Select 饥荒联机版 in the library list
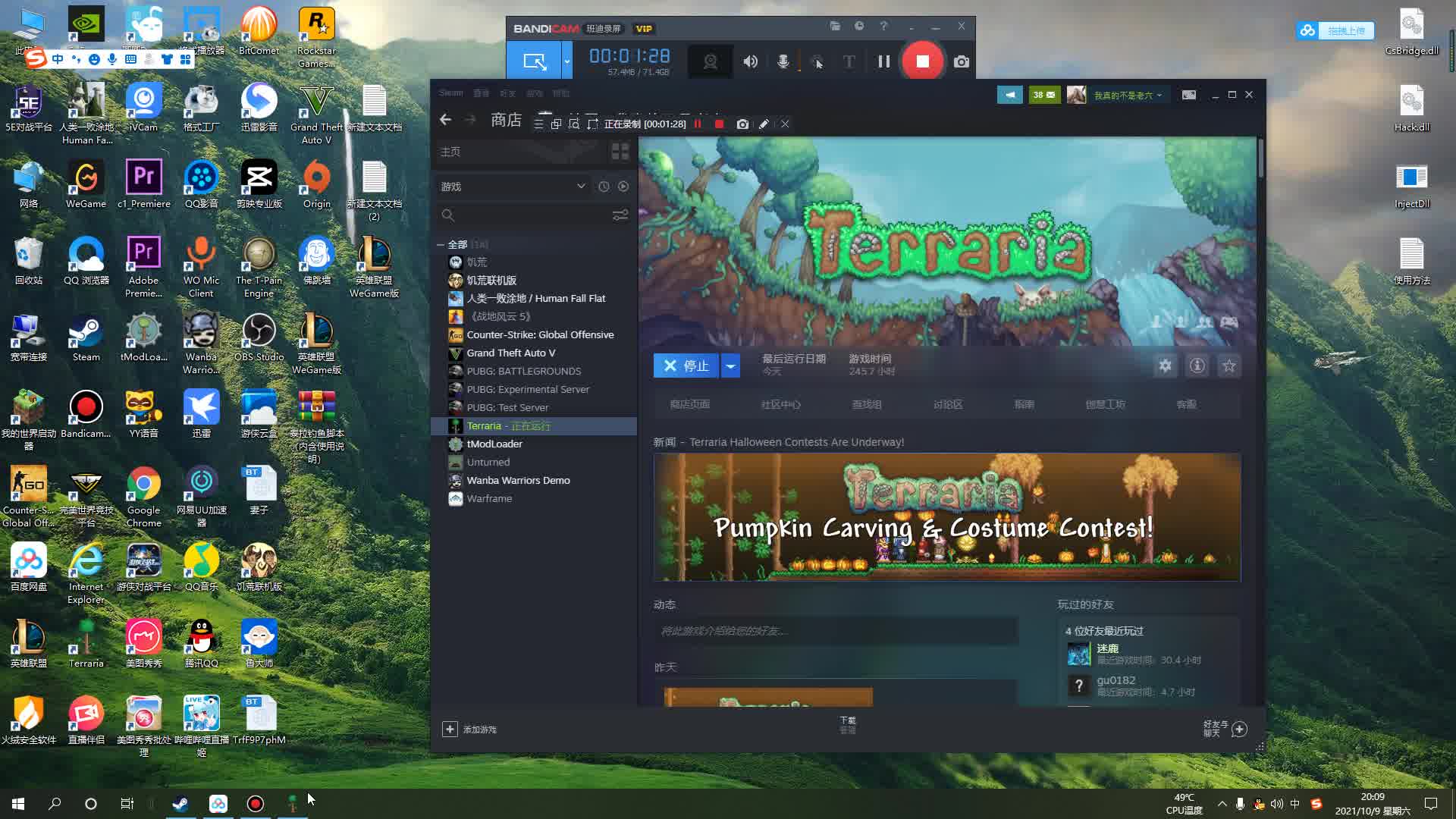This screenshot has width=1456, height=819. point(491,281)
